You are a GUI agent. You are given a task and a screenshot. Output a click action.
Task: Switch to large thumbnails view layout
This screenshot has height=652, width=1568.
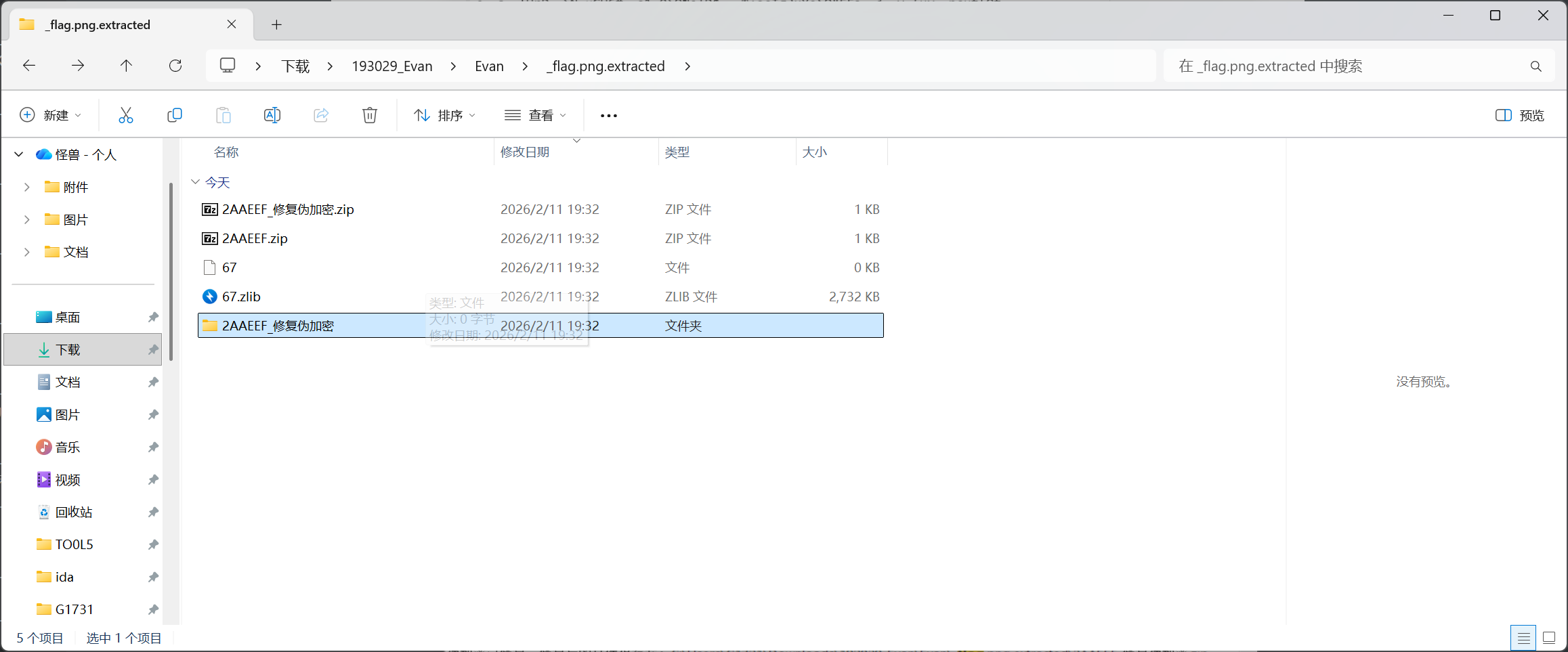click(x=1549, y=638)
